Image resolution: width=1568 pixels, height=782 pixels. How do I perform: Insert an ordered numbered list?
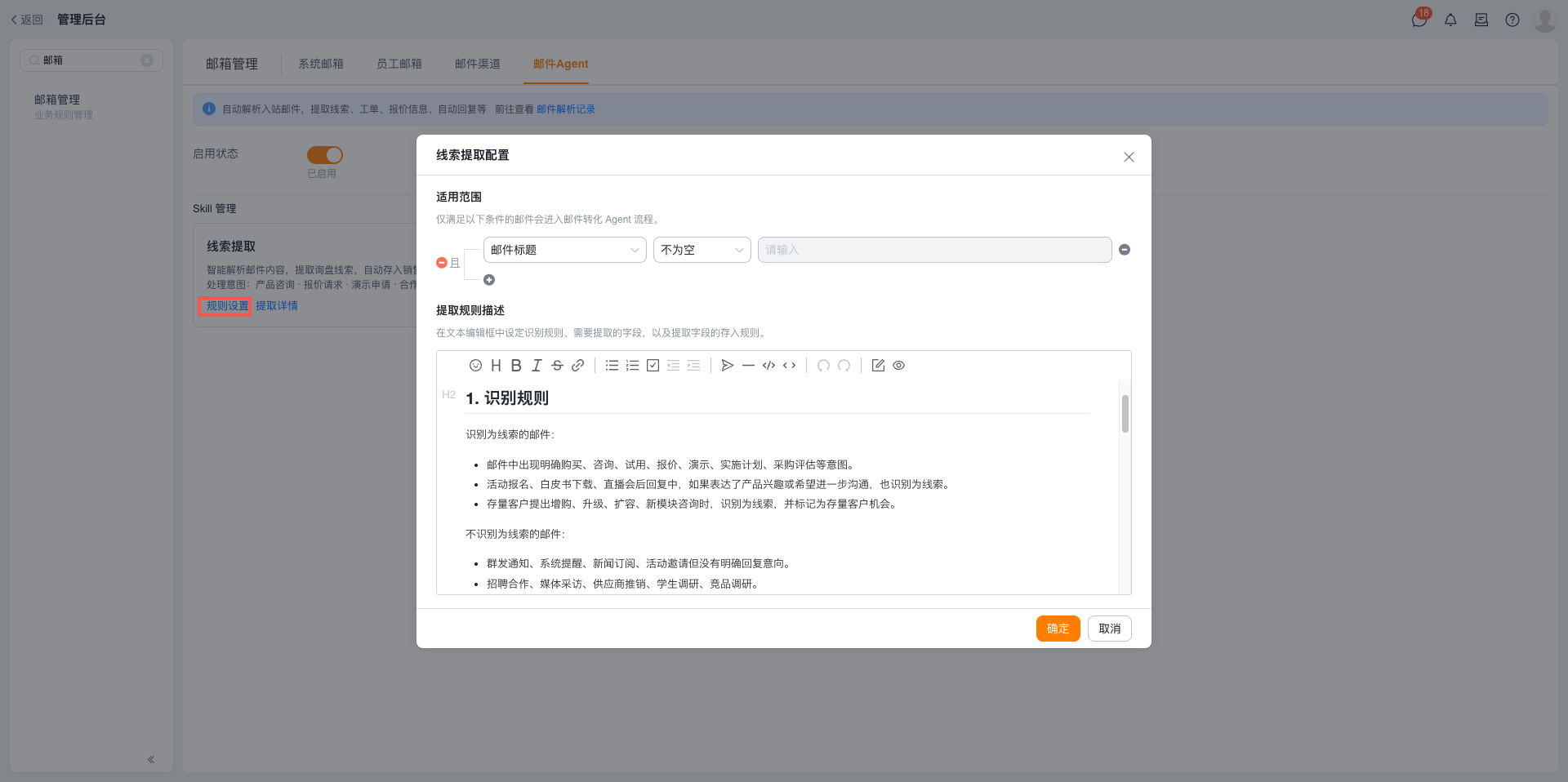632,366
